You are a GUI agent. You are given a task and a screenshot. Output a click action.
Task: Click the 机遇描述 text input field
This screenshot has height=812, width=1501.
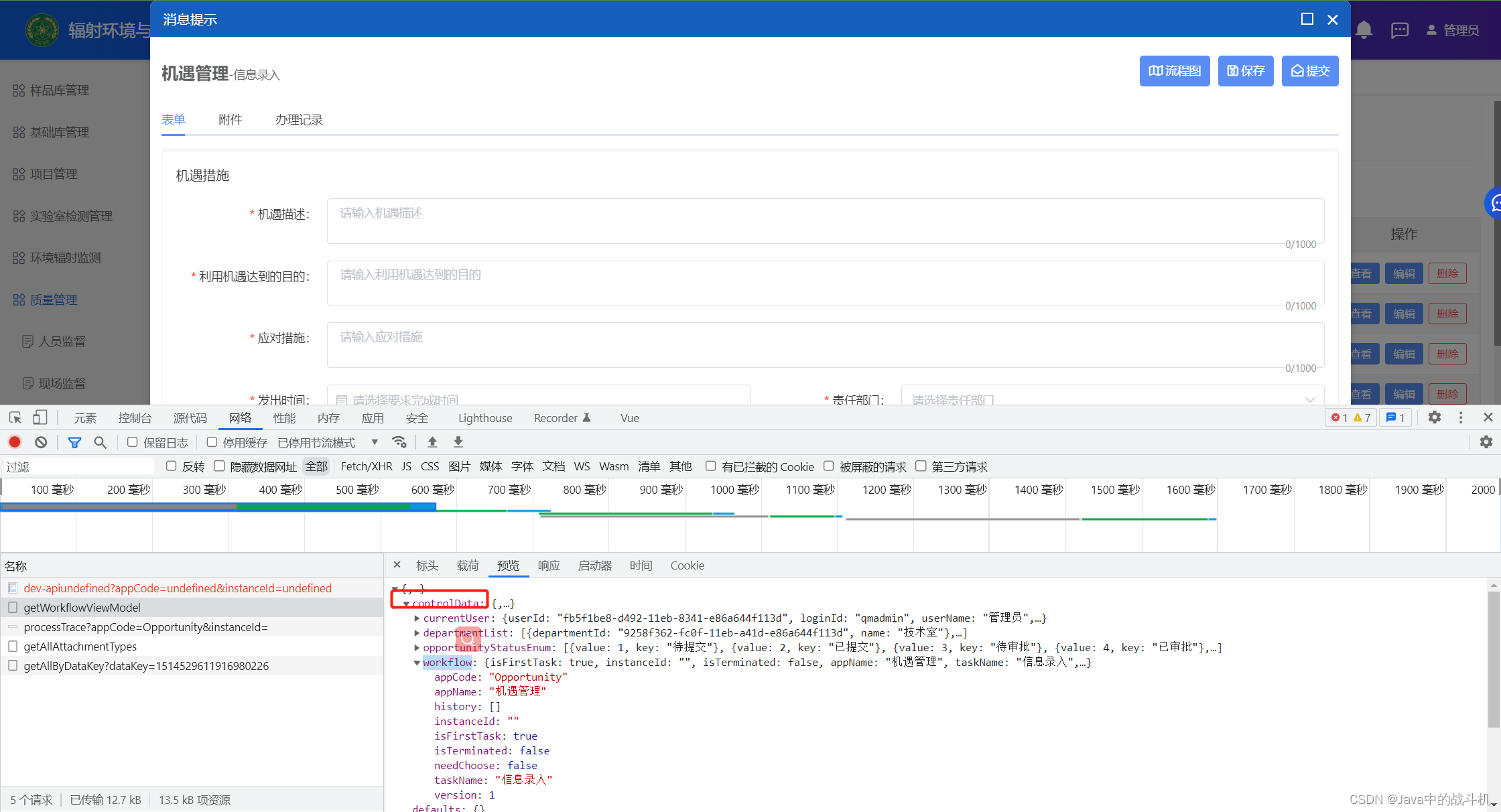click(824, 220)
